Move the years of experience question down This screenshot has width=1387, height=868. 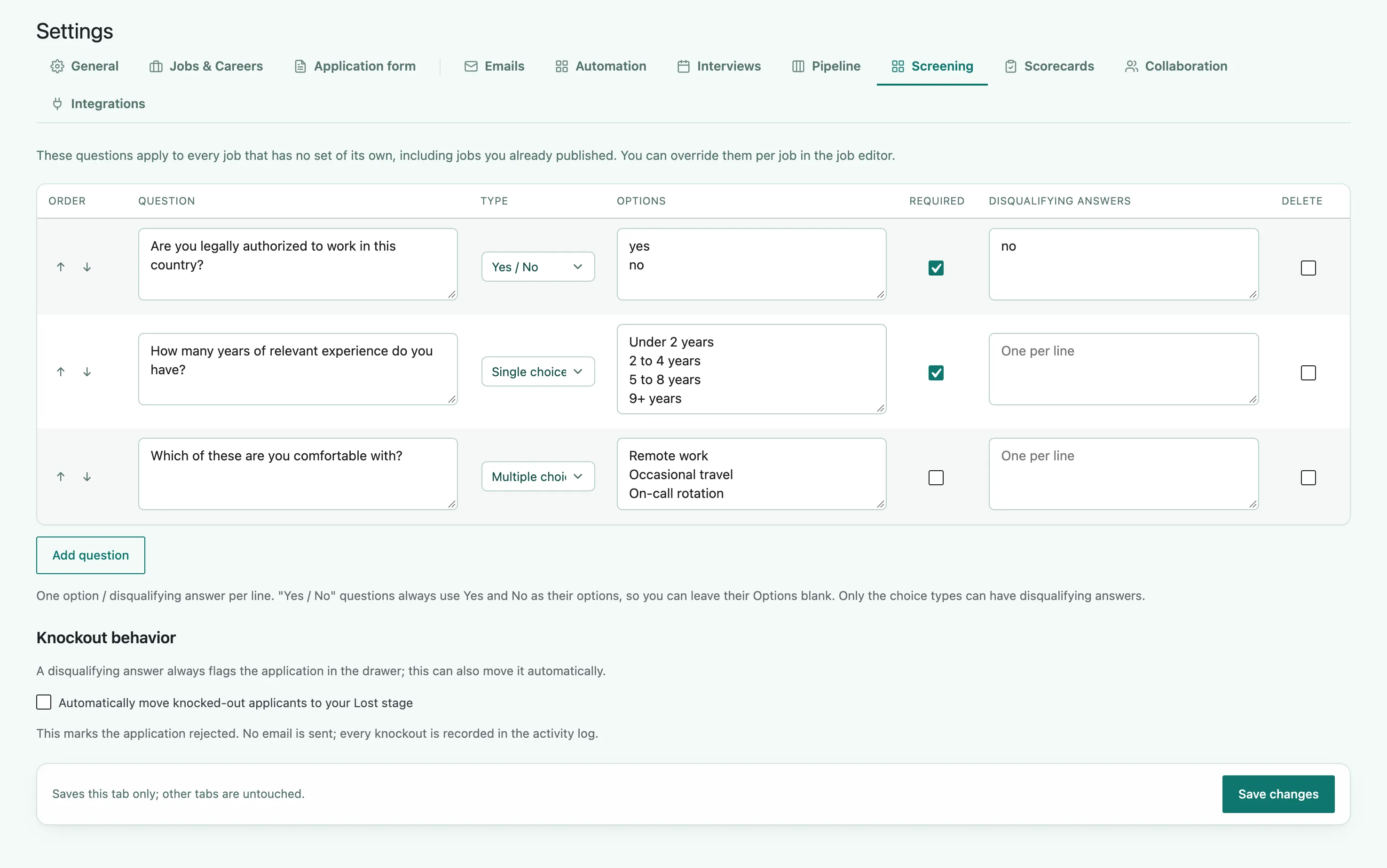click(x=87, y=372)
